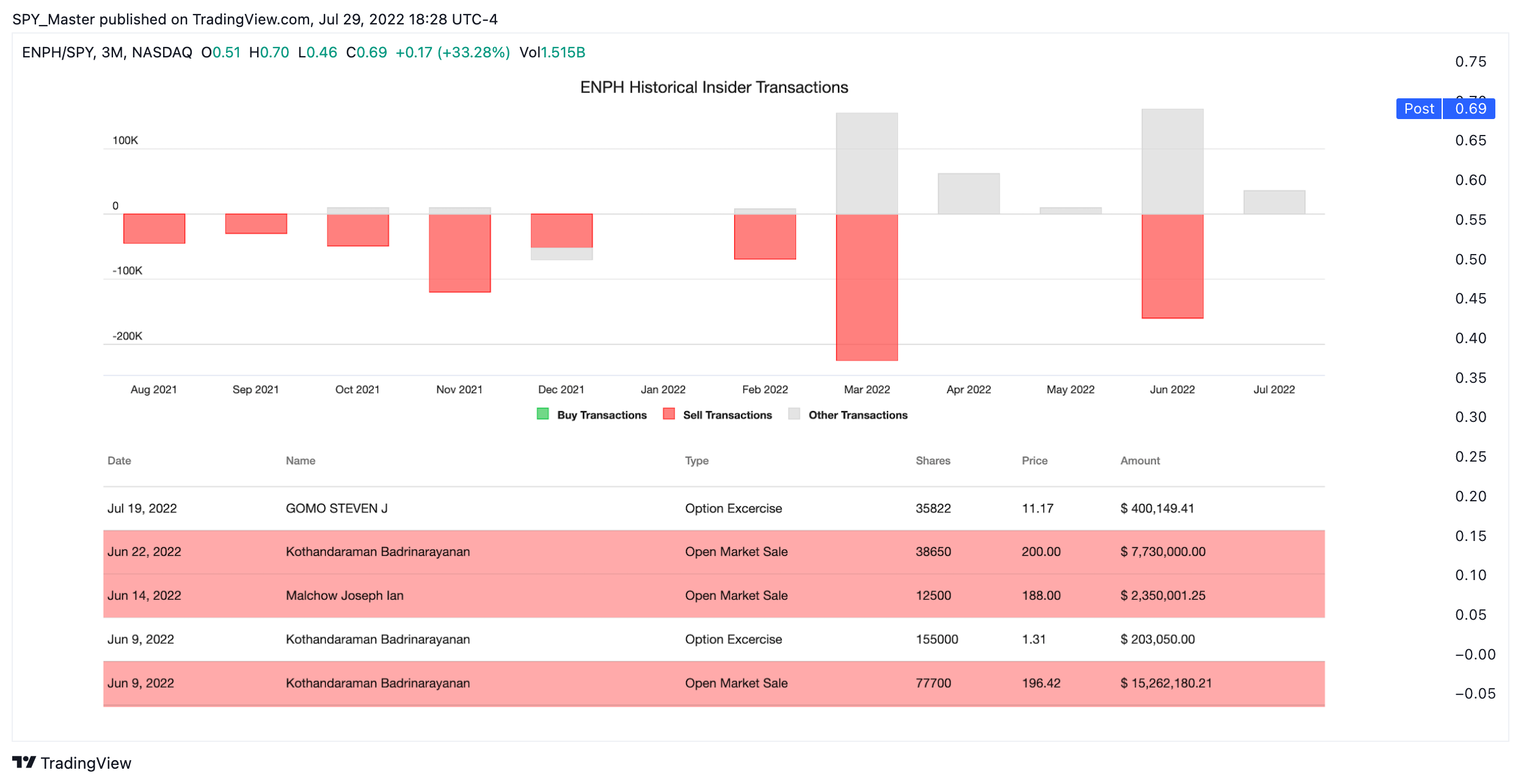
Task: Click the TradingView wordmark link
Action: click(x=86, y=763)
